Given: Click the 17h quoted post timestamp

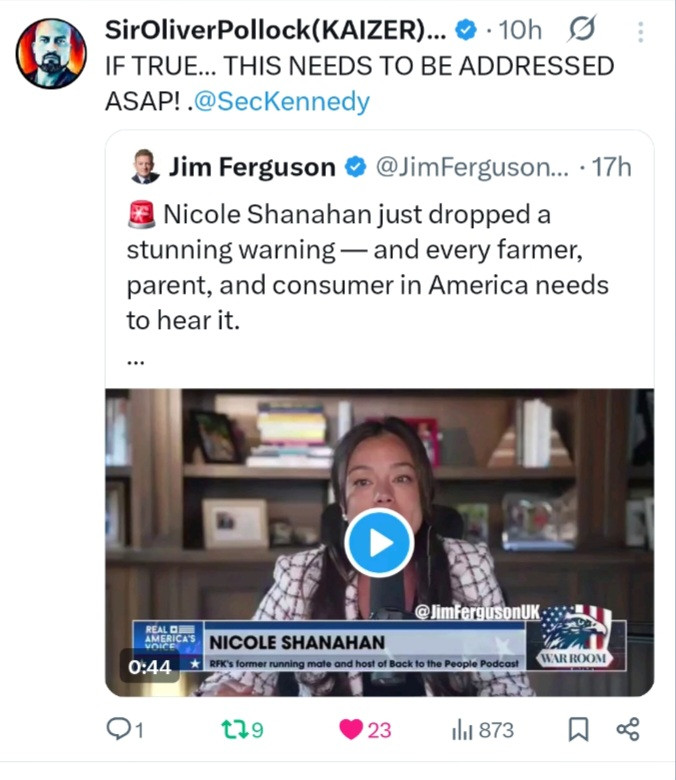Looking at the screenshot, I should pyautogui.click(x=611, y=167).
